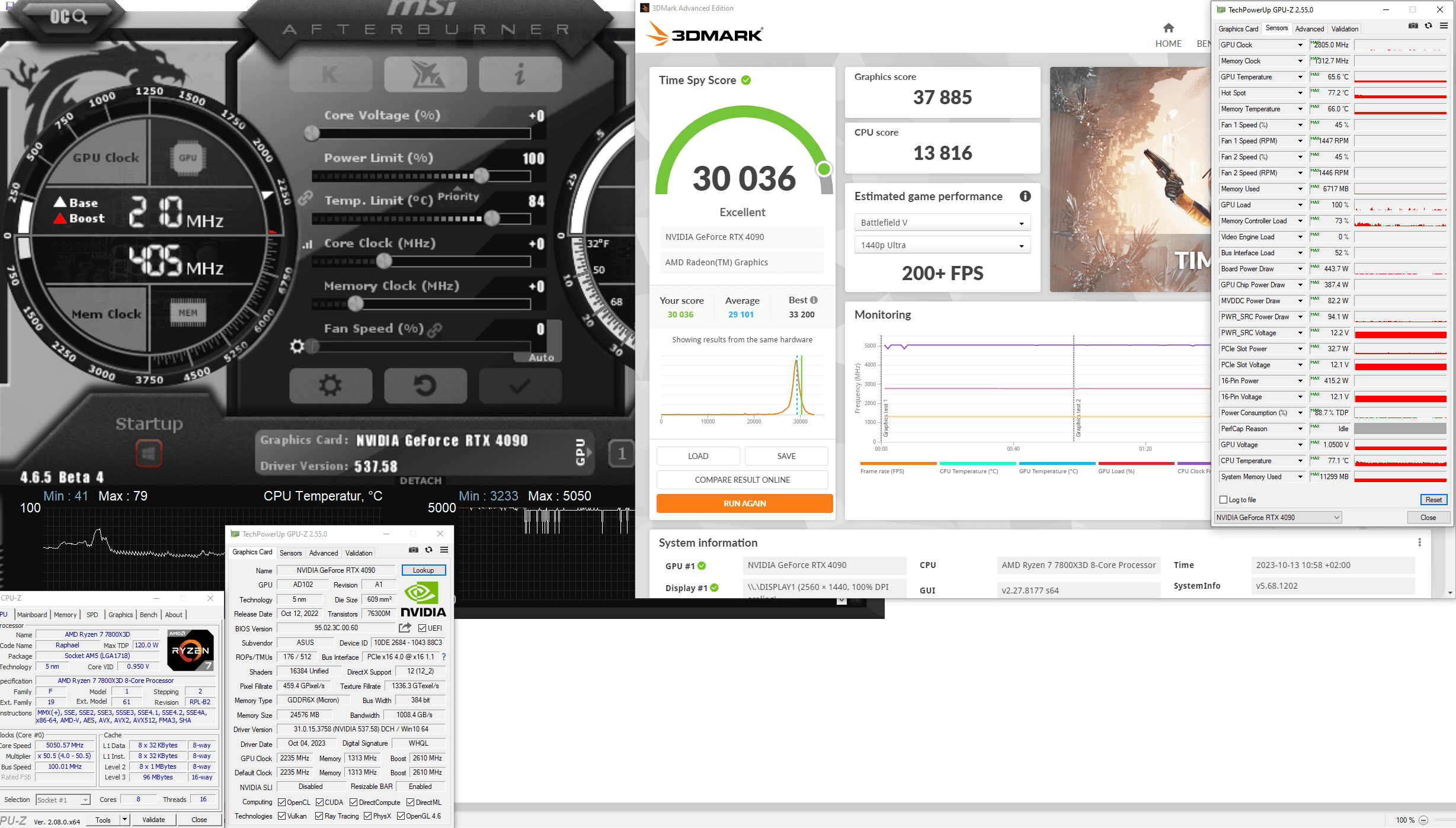Open Sensors tab in lower GPU-Z window
Viewport: 1456px width, 828px height.
point(291,553)
